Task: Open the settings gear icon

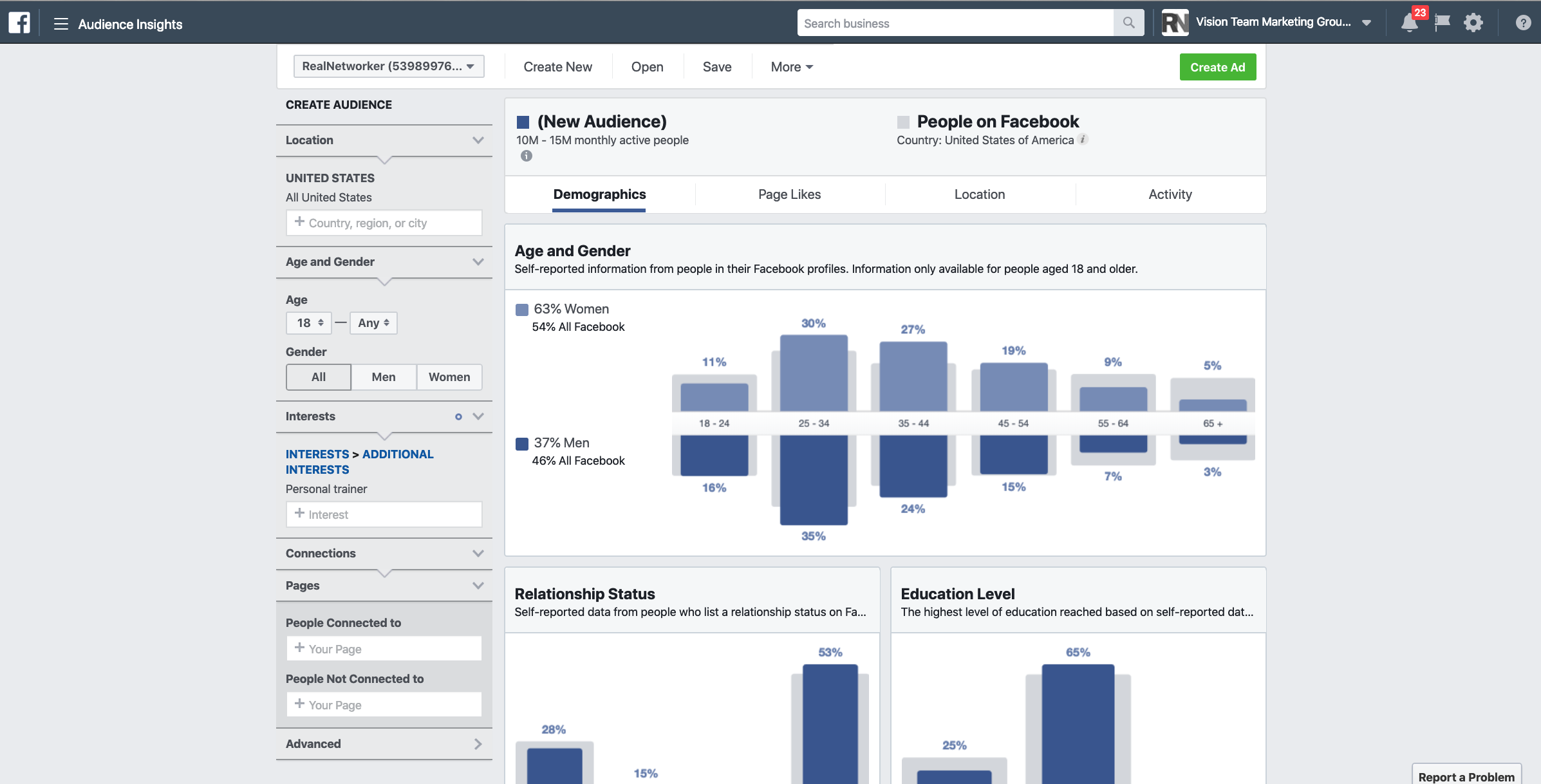Action: point(1473,23)
